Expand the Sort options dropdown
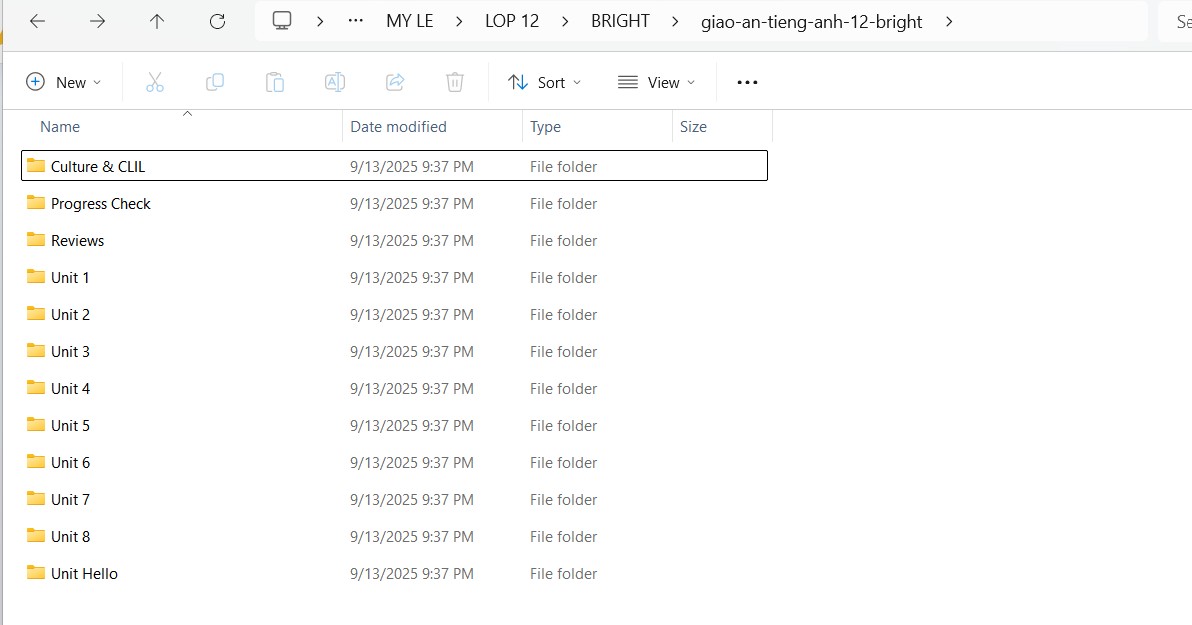This screenshot has width=1192, height=625. 544,83
